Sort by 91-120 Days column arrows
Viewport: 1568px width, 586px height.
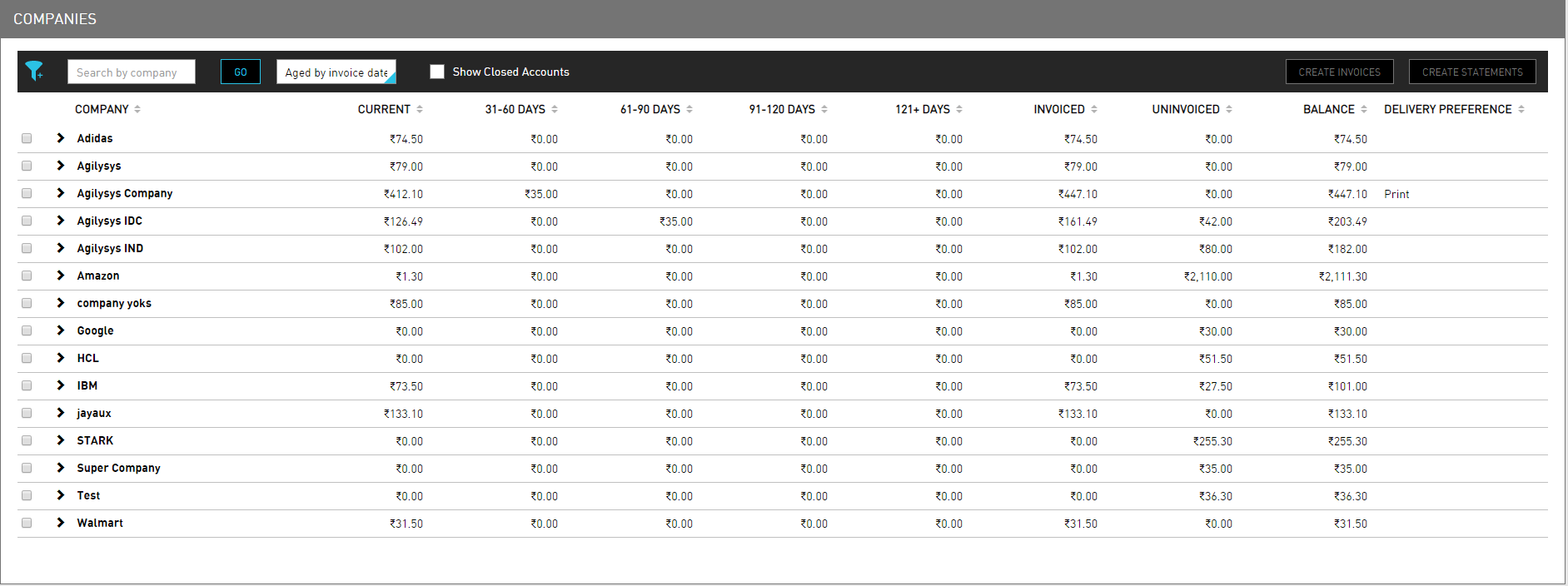pos(824,109)
